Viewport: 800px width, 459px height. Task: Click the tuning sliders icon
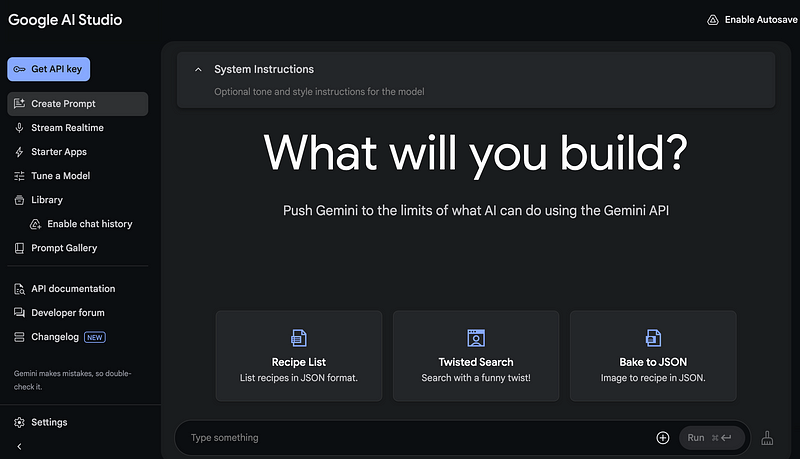19,176
